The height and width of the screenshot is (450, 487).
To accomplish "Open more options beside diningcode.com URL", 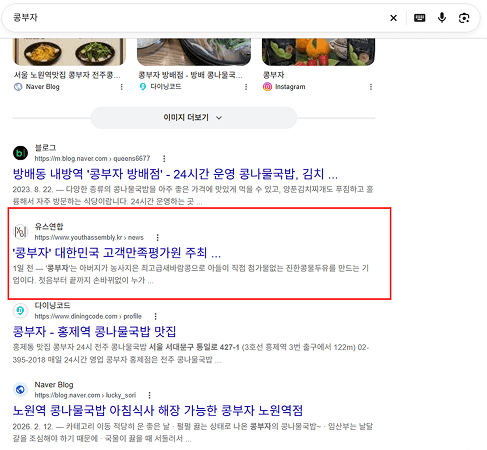I will pos(155,316).
